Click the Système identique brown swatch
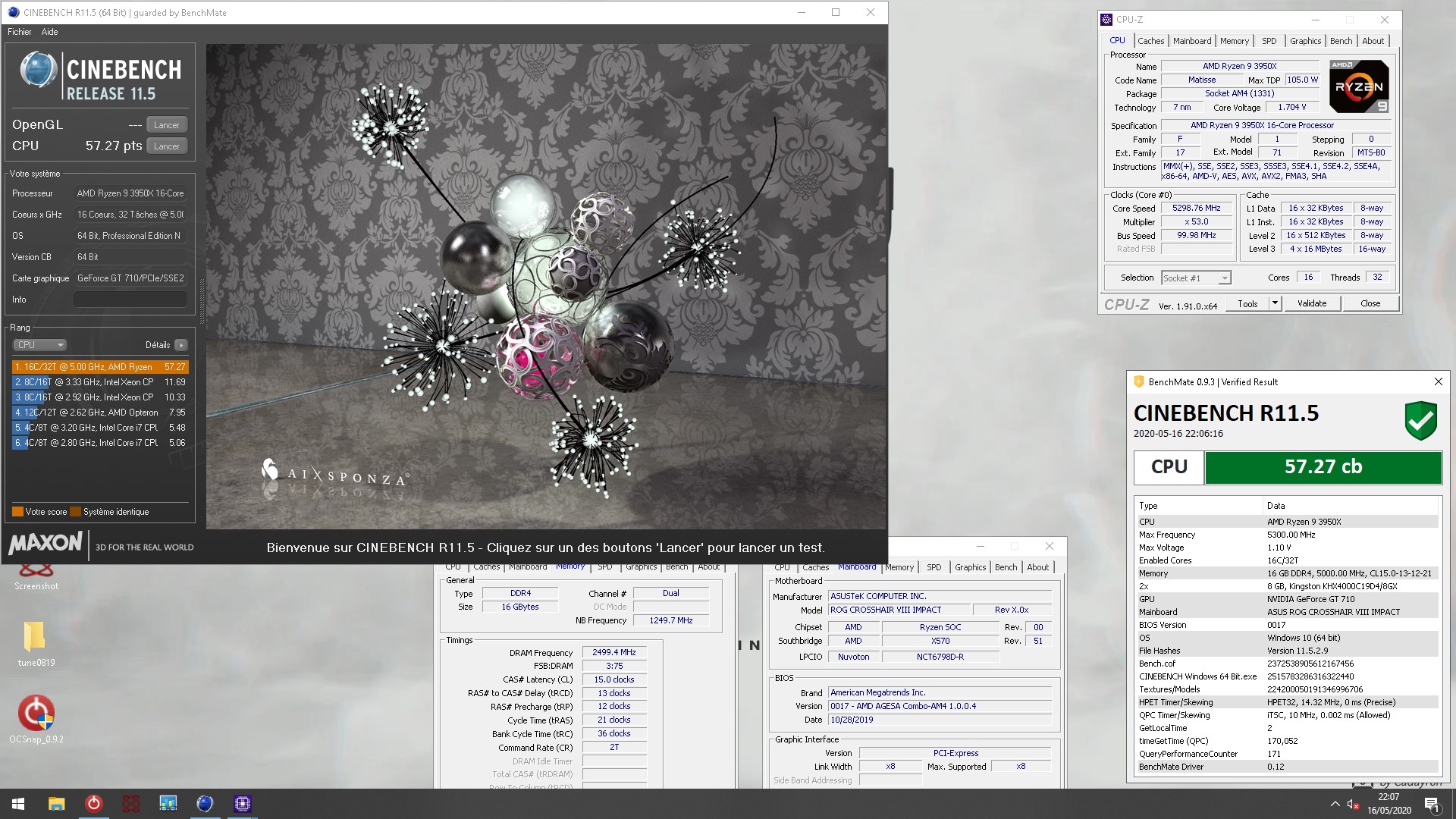 [75, 512]
